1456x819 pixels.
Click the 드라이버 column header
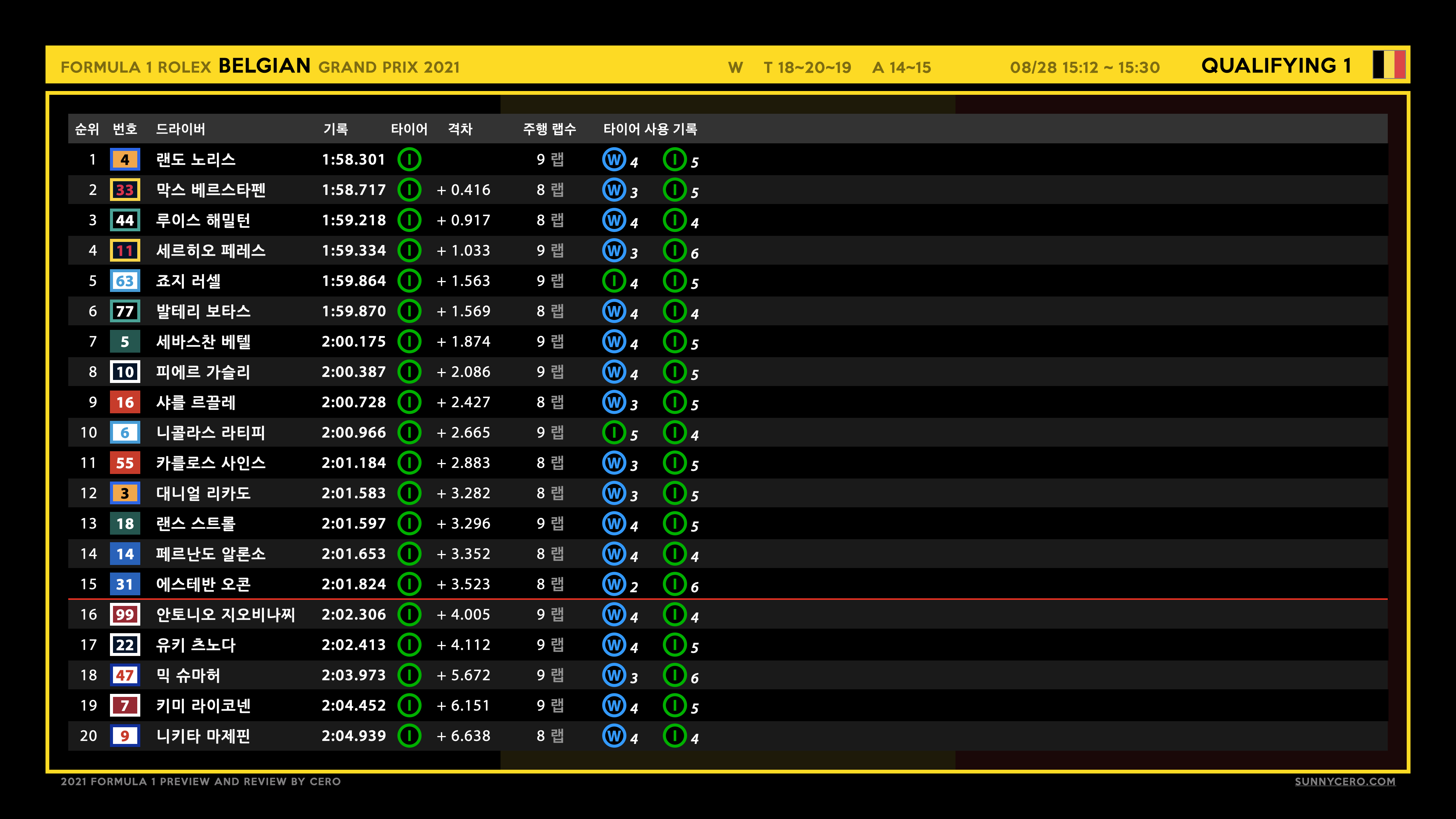pyautogui.click(x=180, y=129)
